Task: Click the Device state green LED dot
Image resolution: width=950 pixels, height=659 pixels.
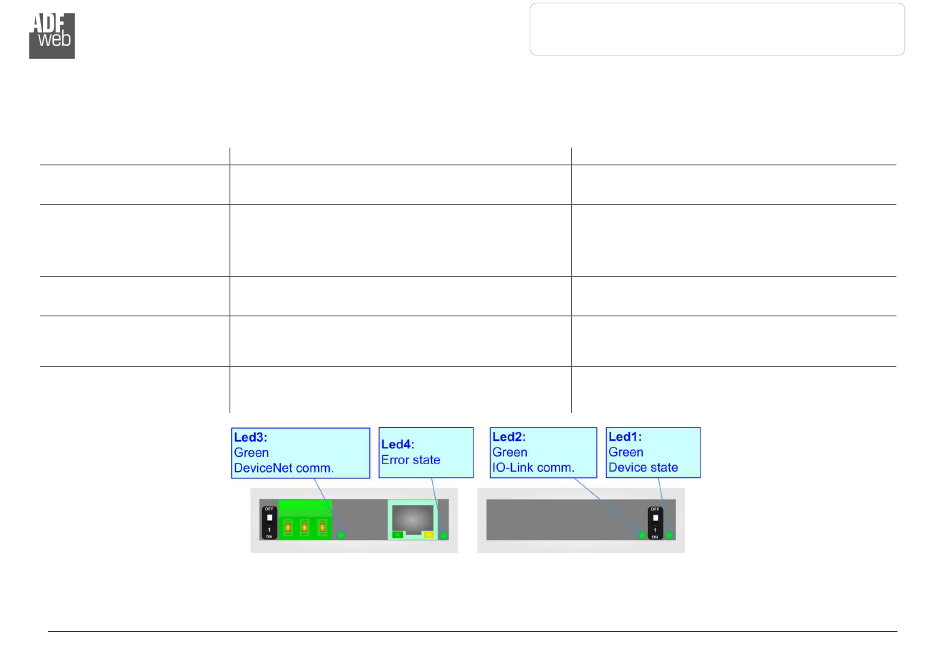Action: pyautogui.click(x=669, y=535)
